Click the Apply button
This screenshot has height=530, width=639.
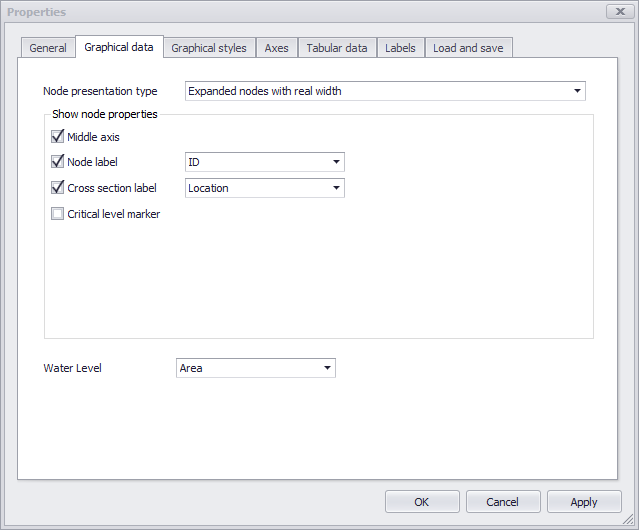584,501
